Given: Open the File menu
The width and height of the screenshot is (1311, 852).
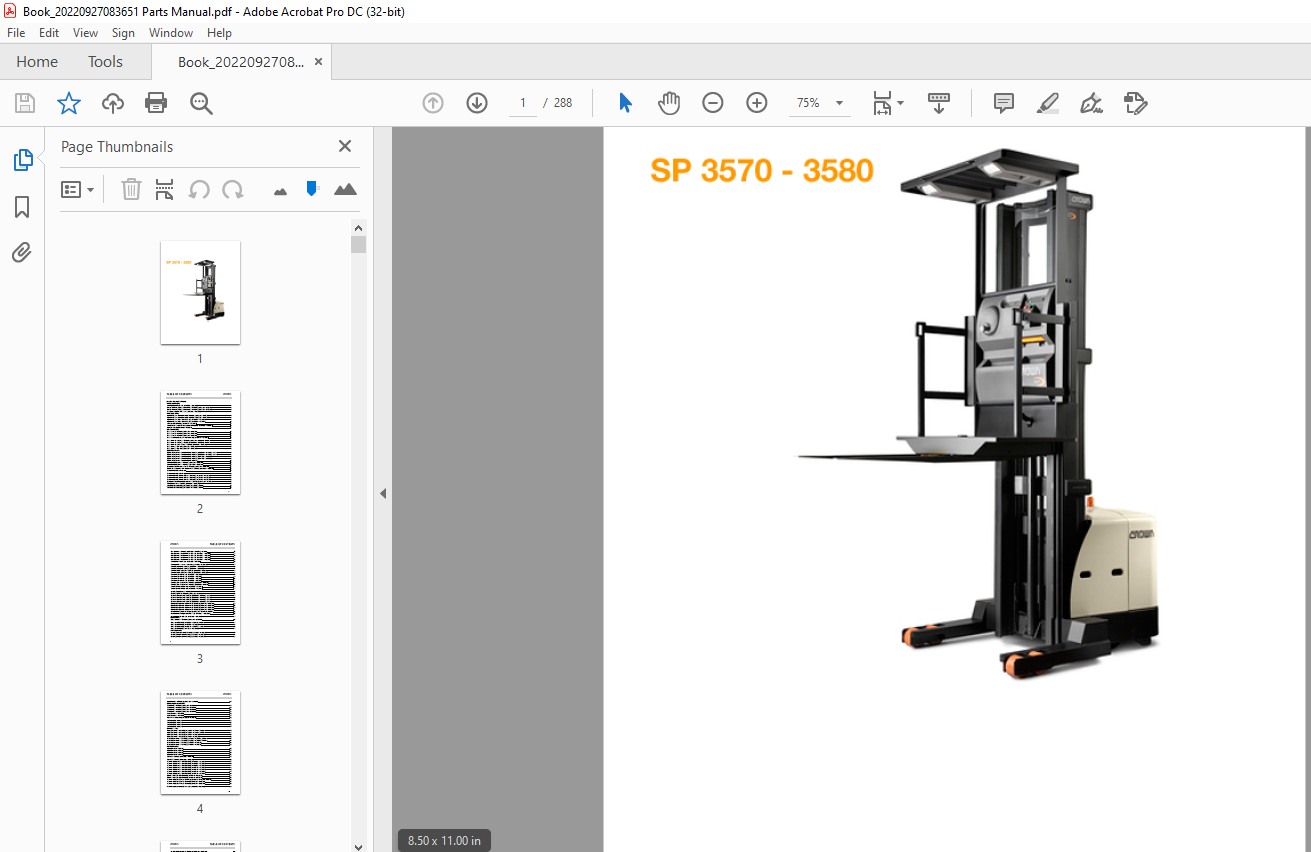Looking at the screenshot, I should click(x=16, y=33).
